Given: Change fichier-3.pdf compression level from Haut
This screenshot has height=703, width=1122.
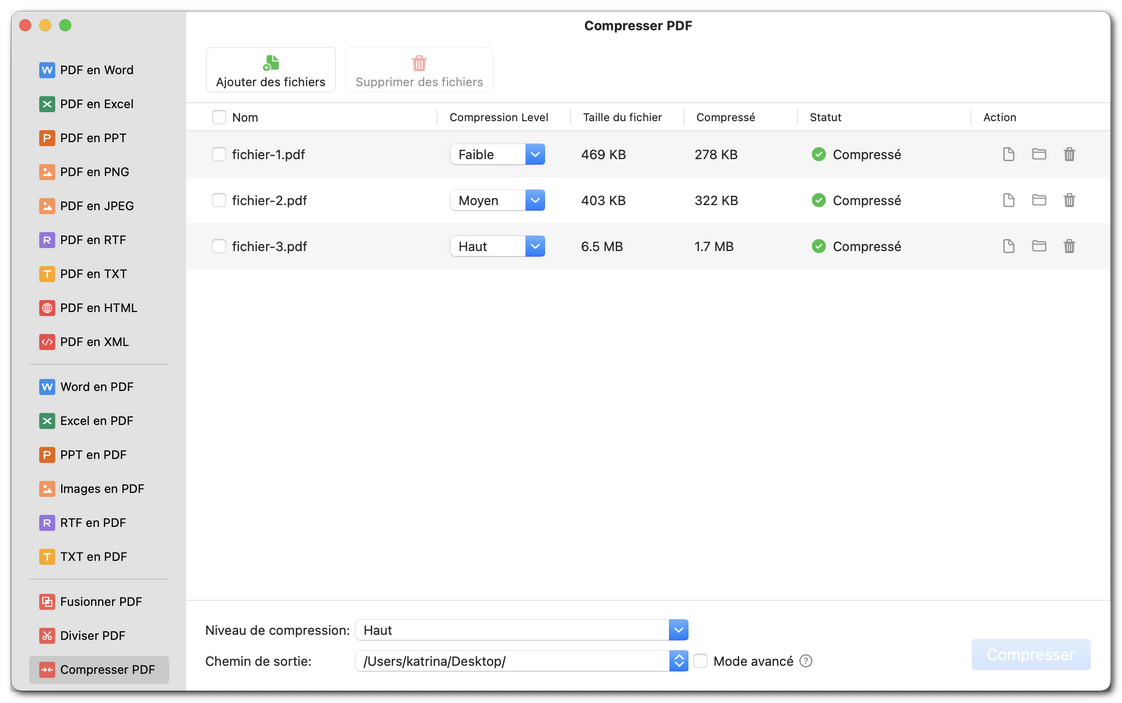Looking at the screenshot, I should (x=535, y=246).
